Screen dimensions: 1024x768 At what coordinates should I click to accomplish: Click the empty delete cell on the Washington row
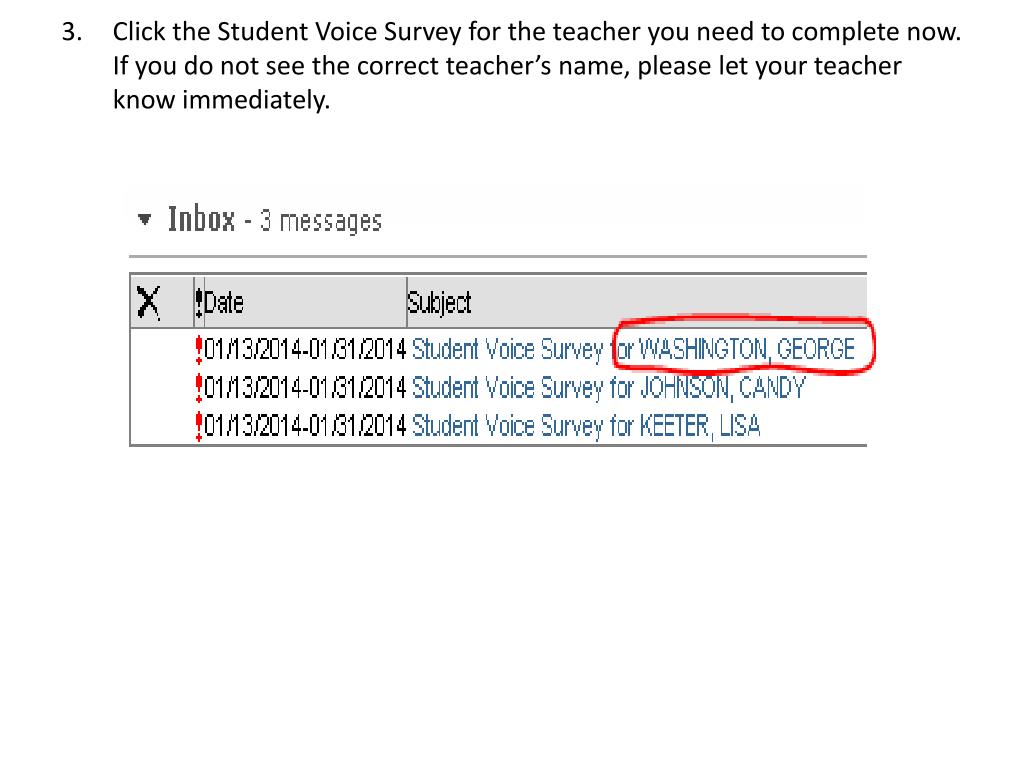pyautogui.click(x=162, y=349)
